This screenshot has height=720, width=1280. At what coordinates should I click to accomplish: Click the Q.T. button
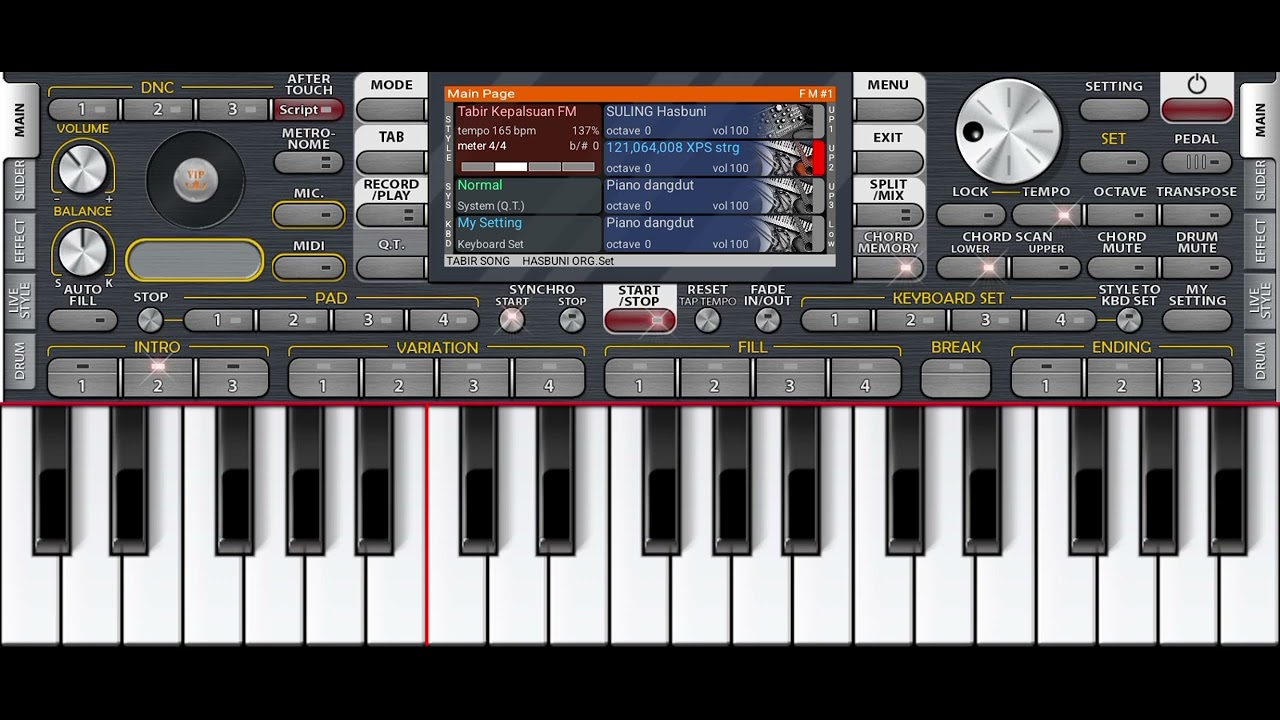click(x=391, y=267)
